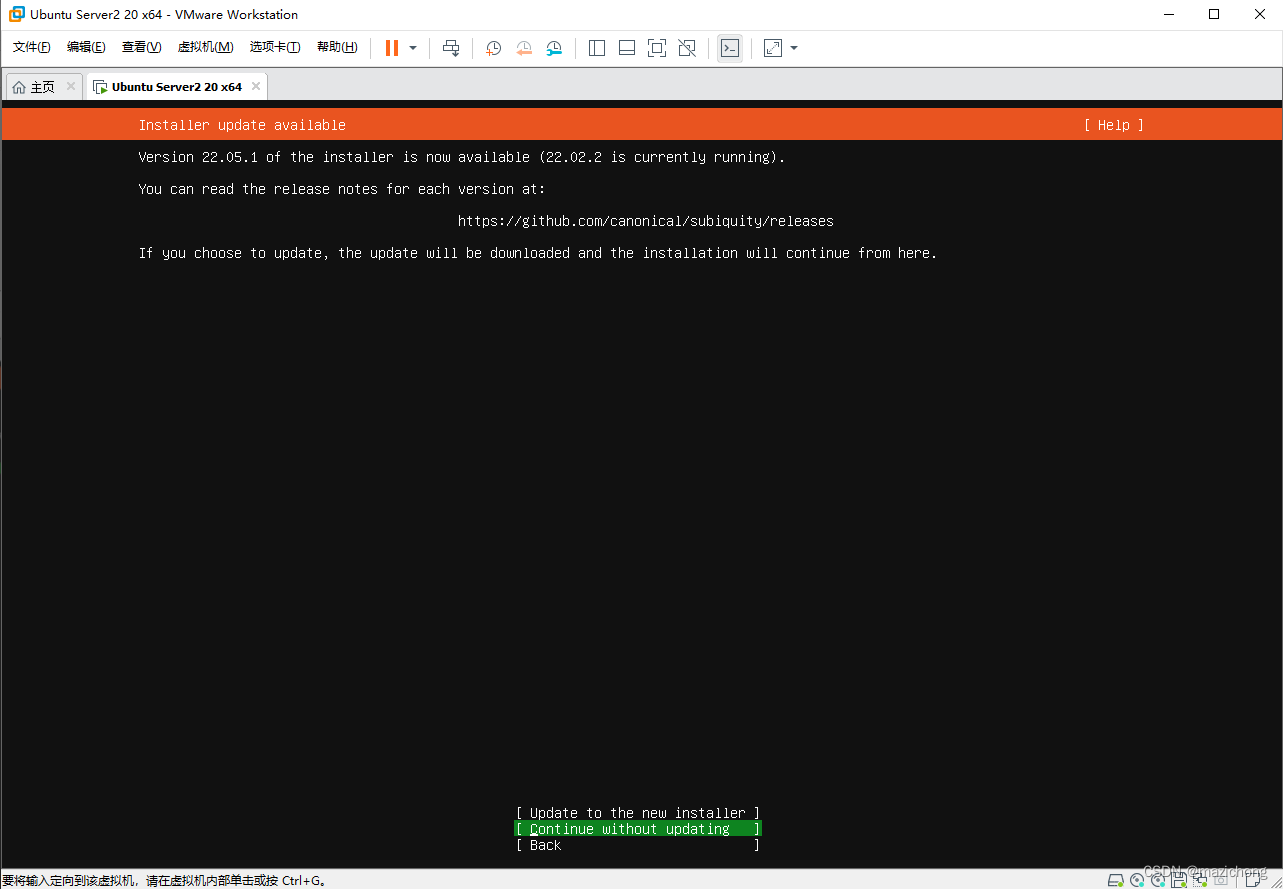Open the power options dropdown beside the pause button
1283x889 pixels.
tap(413, 48)
